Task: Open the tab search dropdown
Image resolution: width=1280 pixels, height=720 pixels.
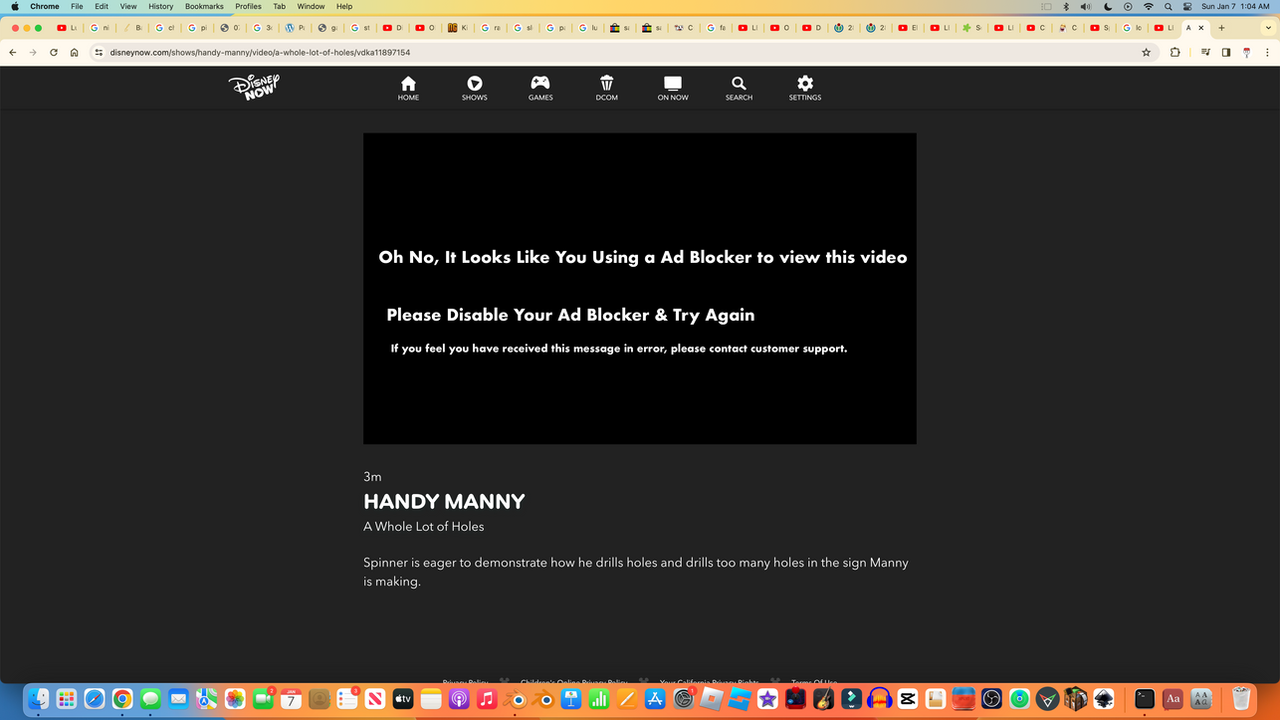Action: point(1268,28)
